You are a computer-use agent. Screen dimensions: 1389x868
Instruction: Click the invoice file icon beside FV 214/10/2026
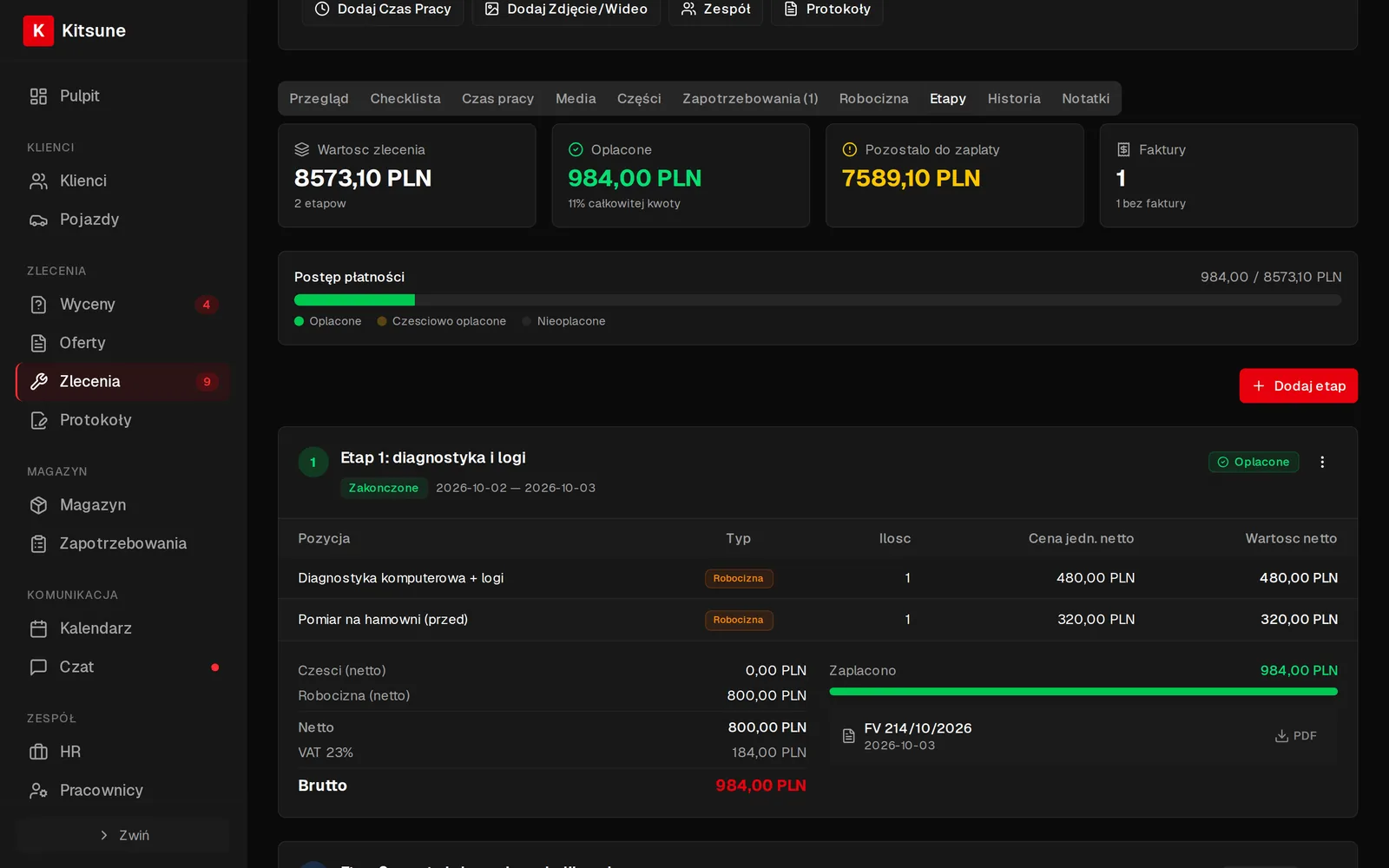point(849,736)
